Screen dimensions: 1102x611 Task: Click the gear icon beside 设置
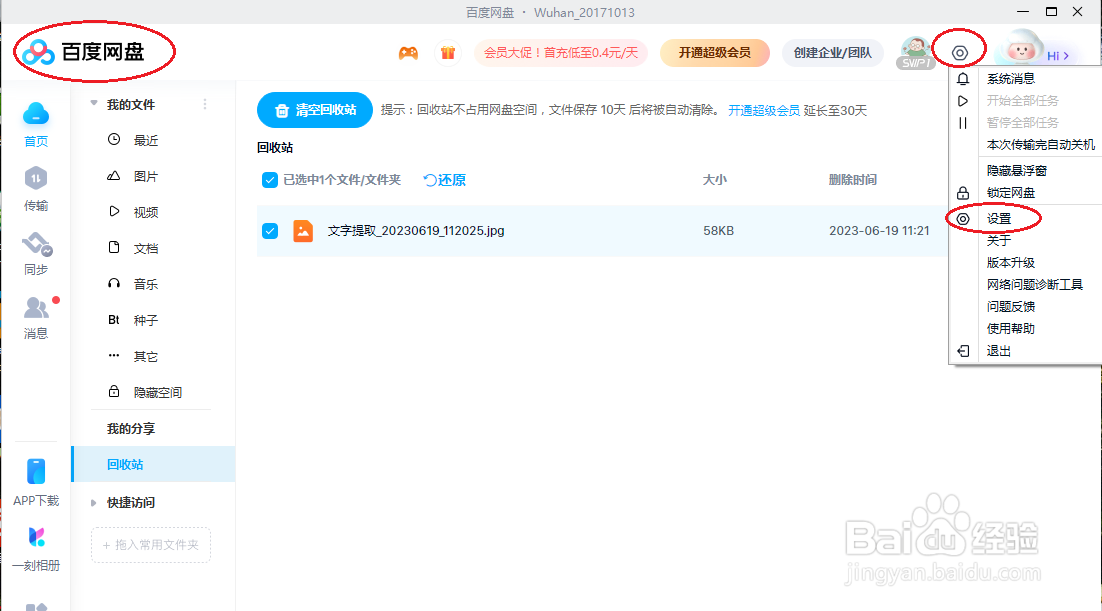click(x=963, y=219)
